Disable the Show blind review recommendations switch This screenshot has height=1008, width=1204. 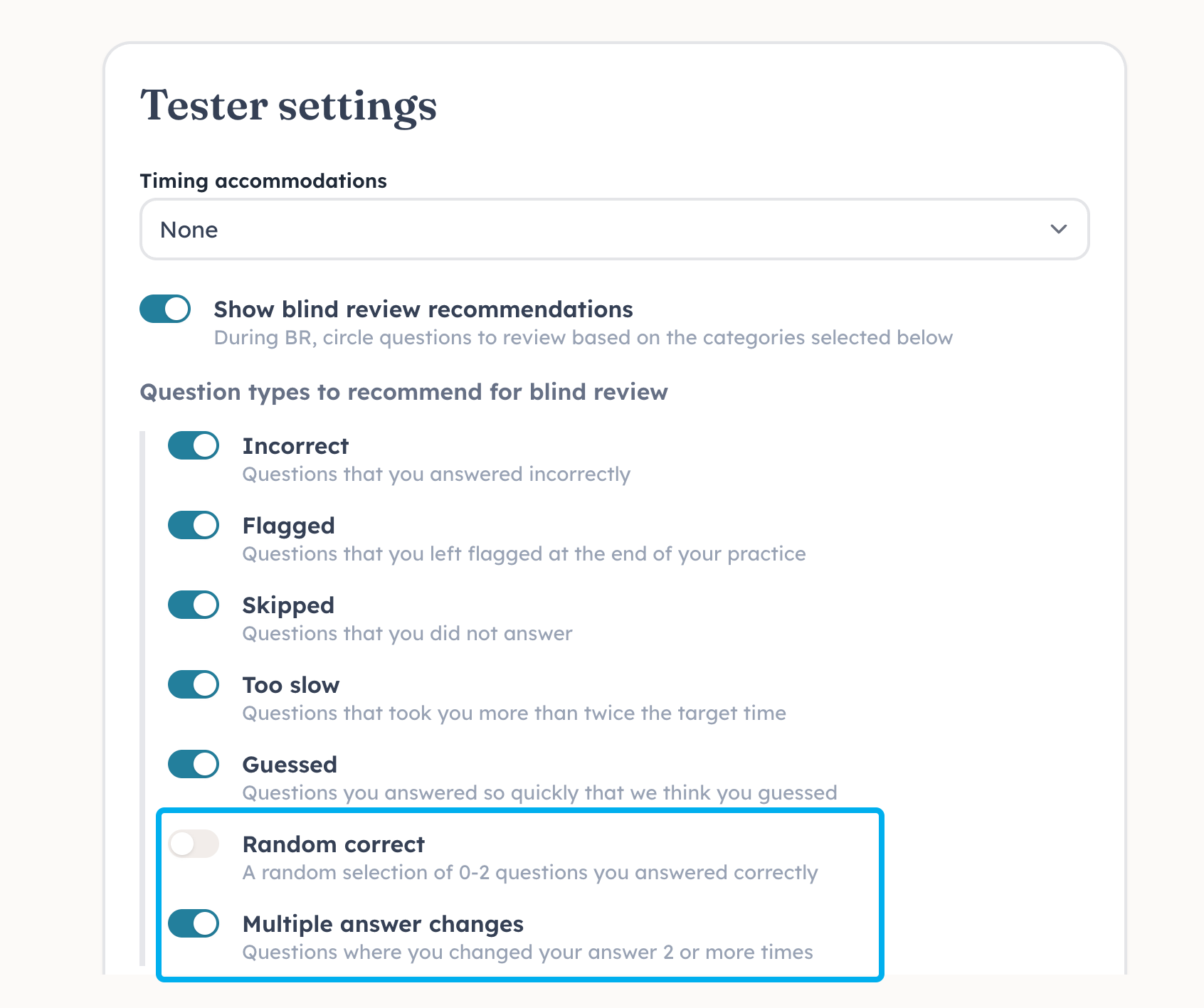coord(165,309)
